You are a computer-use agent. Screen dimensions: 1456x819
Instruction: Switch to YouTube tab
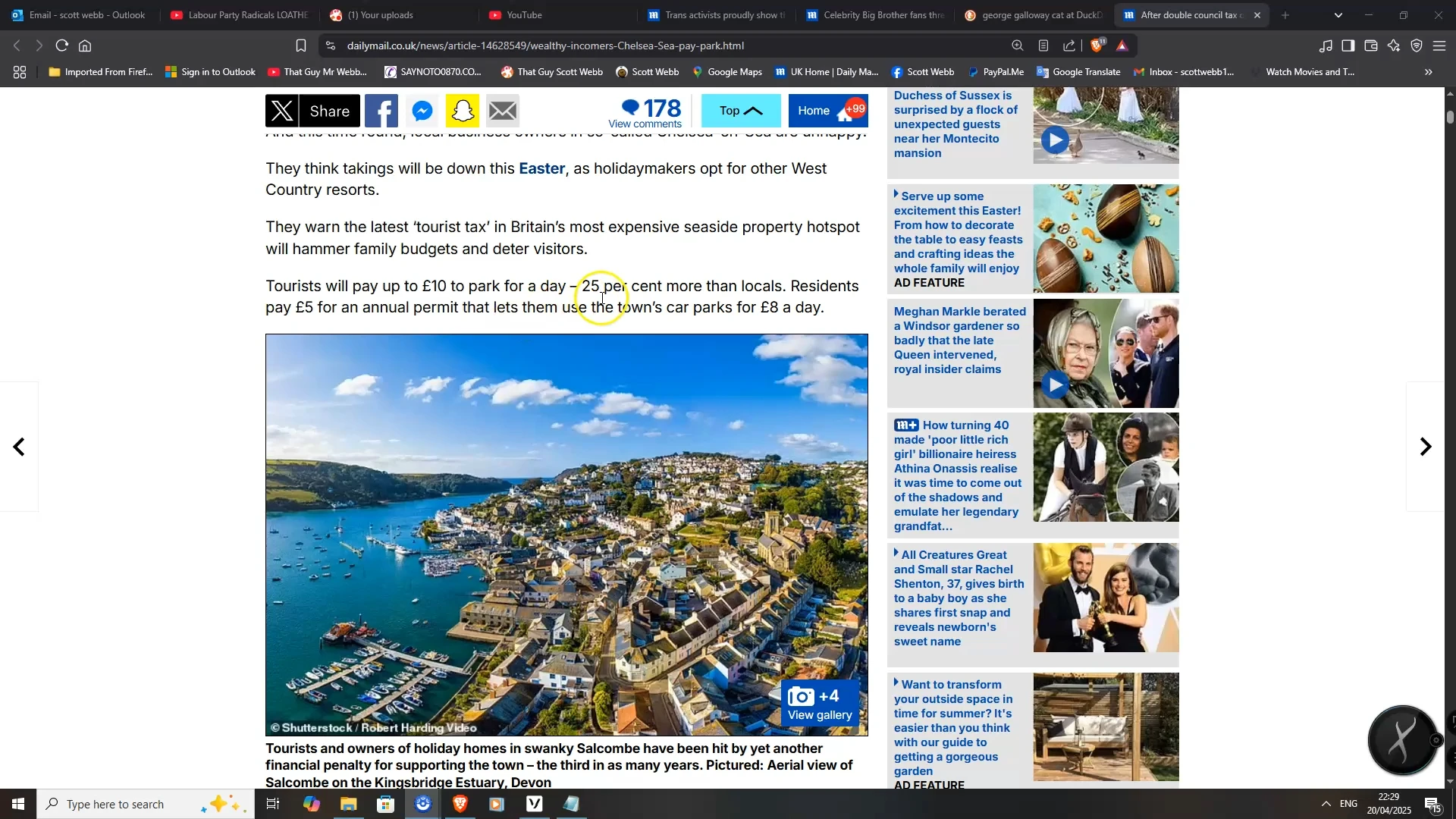pyautogui.click(x=557, y=15)
